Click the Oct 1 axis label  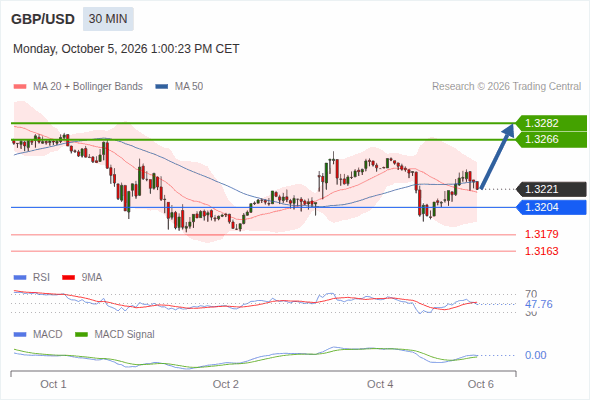pos(53,384)
